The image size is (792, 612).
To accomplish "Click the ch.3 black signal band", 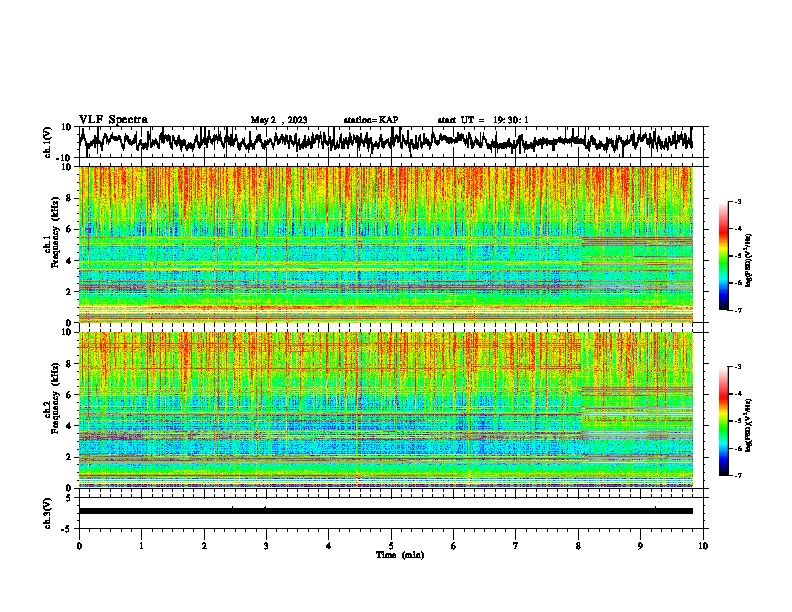I will point(385,511).
